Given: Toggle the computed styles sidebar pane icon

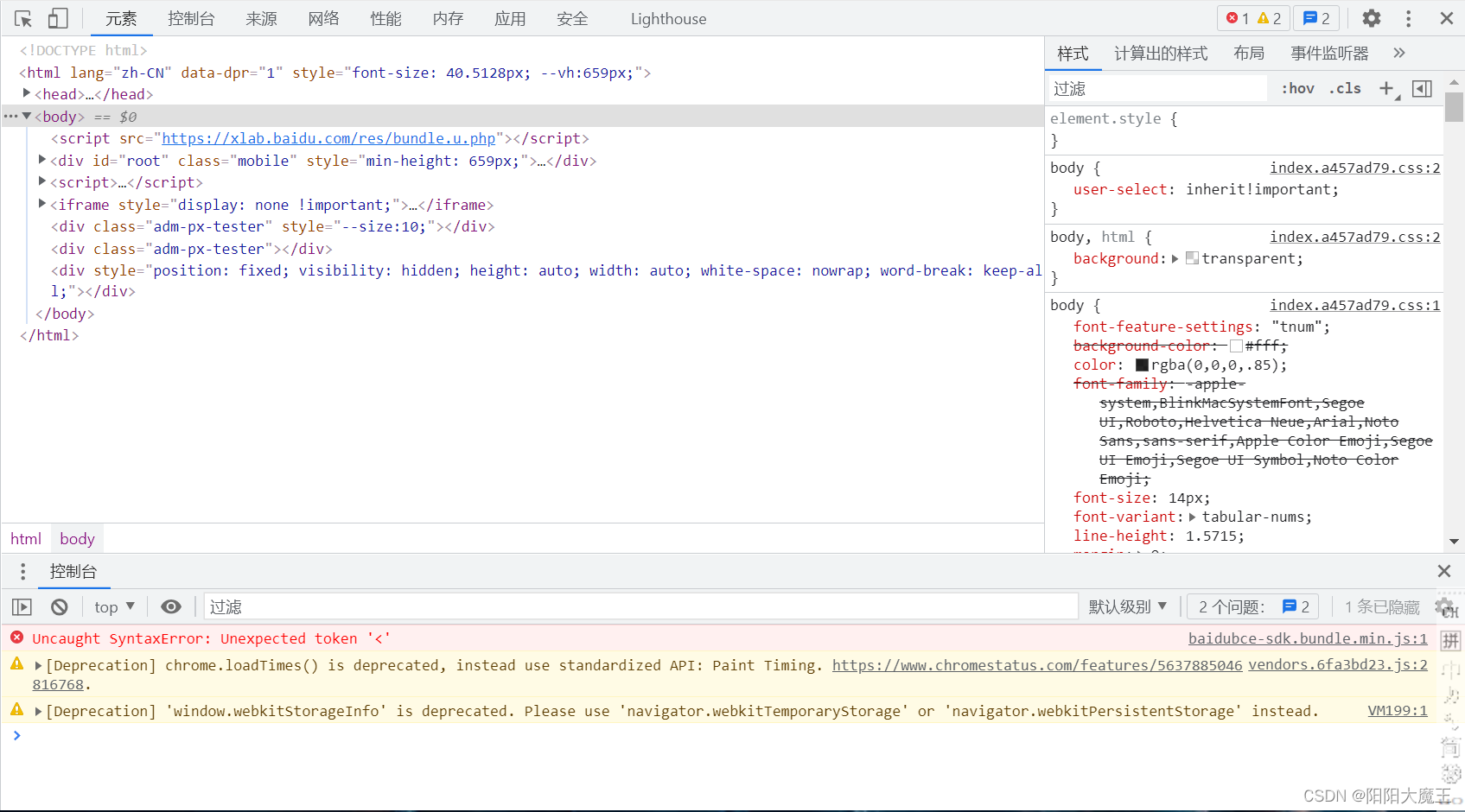Looking at the screenshot, I should (x=1422, y=88).
